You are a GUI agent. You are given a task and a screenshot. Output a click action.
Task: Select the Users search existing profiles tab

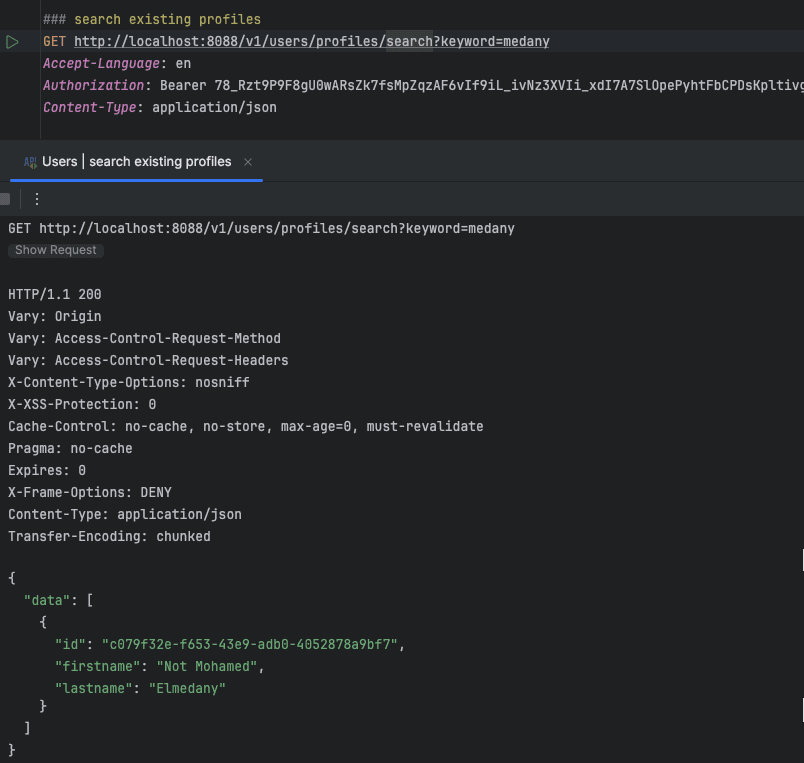(x=136, y=162)
